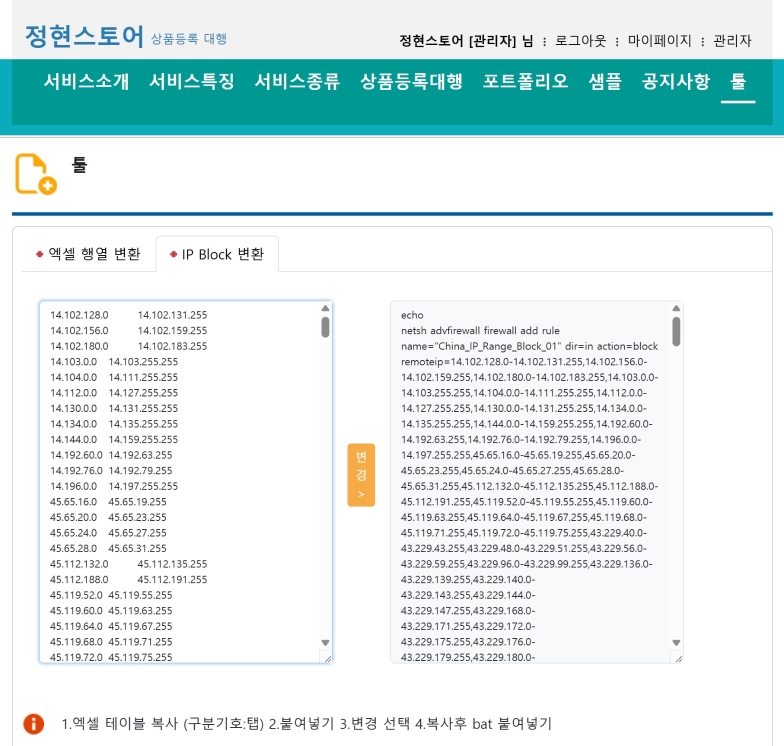The width and height of the screenshot is (784, 746).
Task: Navigate to 서비스종류 menu
Action: 297,82
